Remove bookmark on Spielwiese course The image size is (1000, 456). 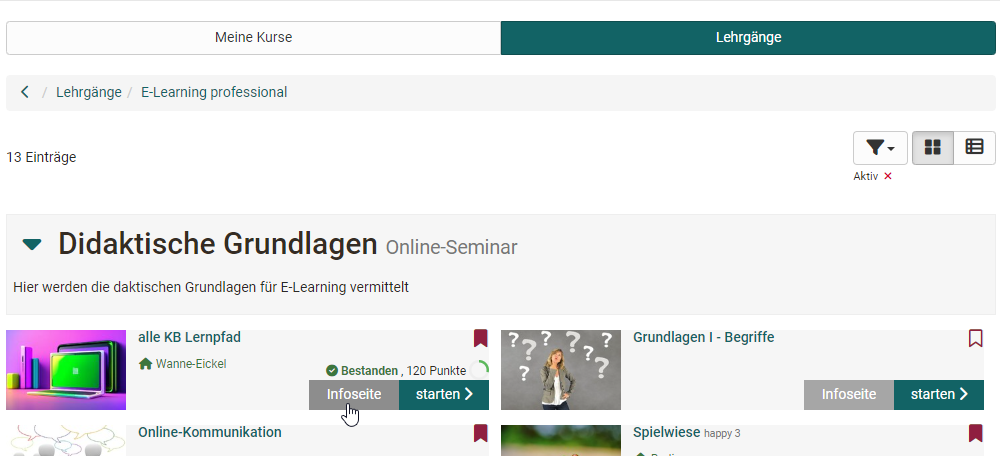coord(975,433)
